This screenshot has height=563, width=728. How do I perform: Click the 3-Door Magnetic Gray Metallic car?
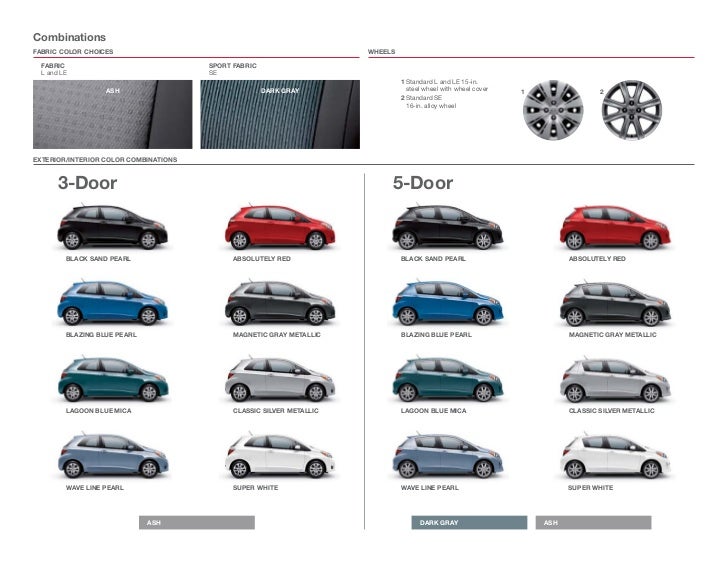coord(280,302)
